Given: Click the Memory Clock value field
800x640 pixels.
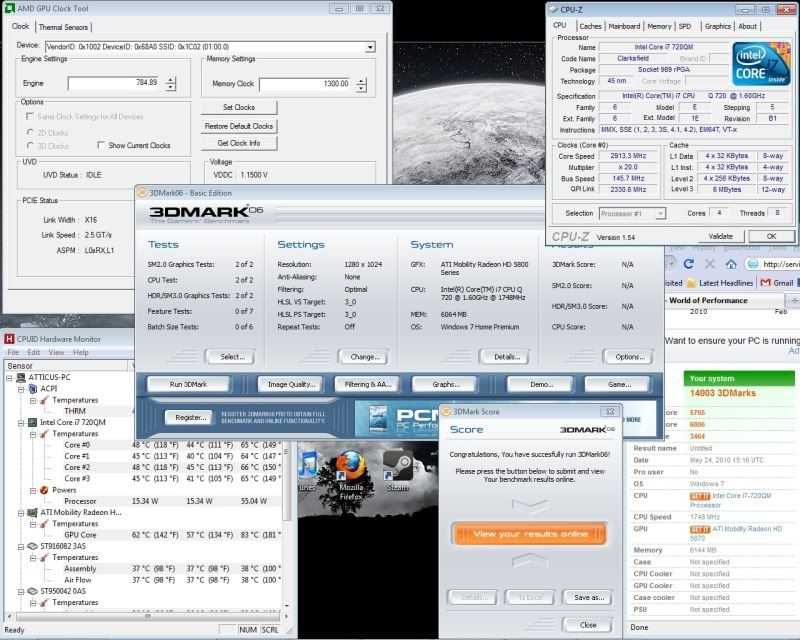Looking at the screenshot, I should click(307, 84).
